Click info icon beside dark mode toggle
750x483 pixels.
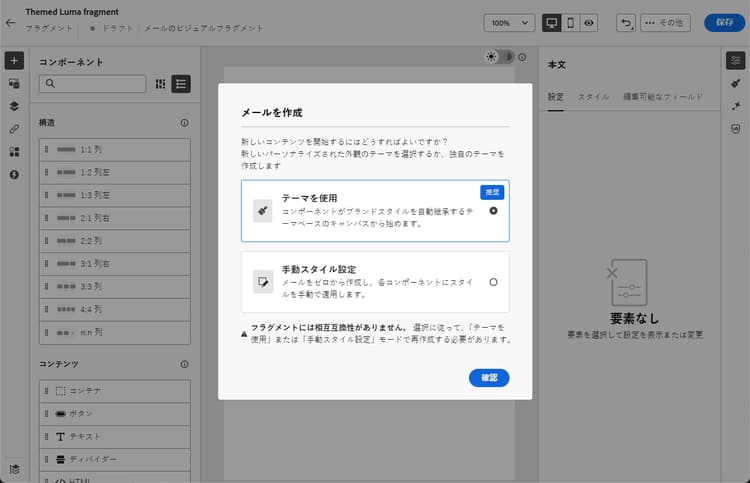[522, 57]
